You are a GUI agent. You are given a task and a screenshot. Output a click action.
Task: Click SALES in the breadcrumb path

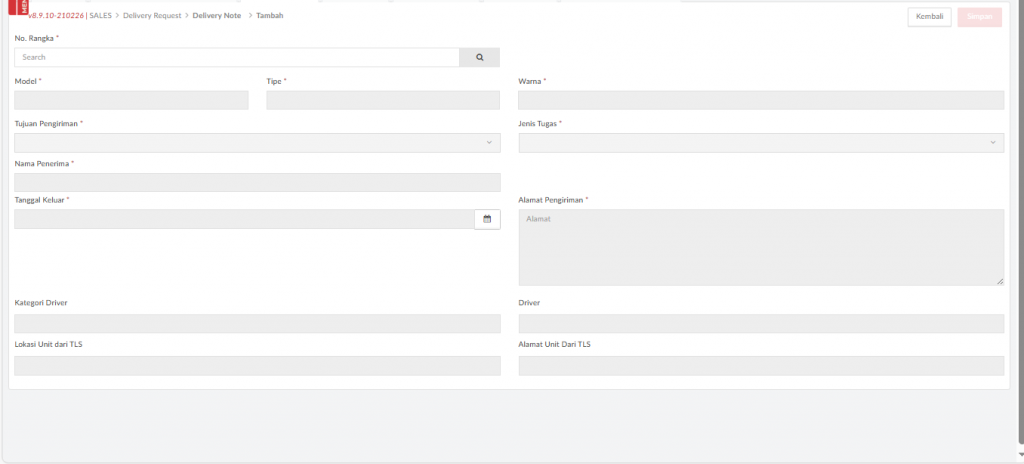pos(100,16)
